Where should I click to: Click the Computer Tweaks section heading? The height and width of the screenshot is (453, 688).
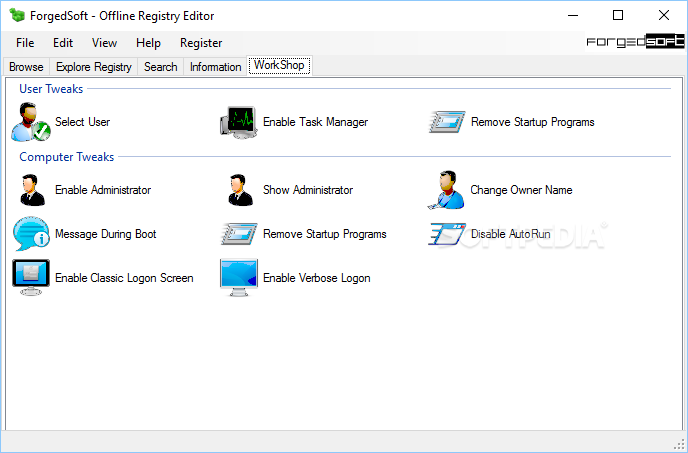tap(67, 157)
